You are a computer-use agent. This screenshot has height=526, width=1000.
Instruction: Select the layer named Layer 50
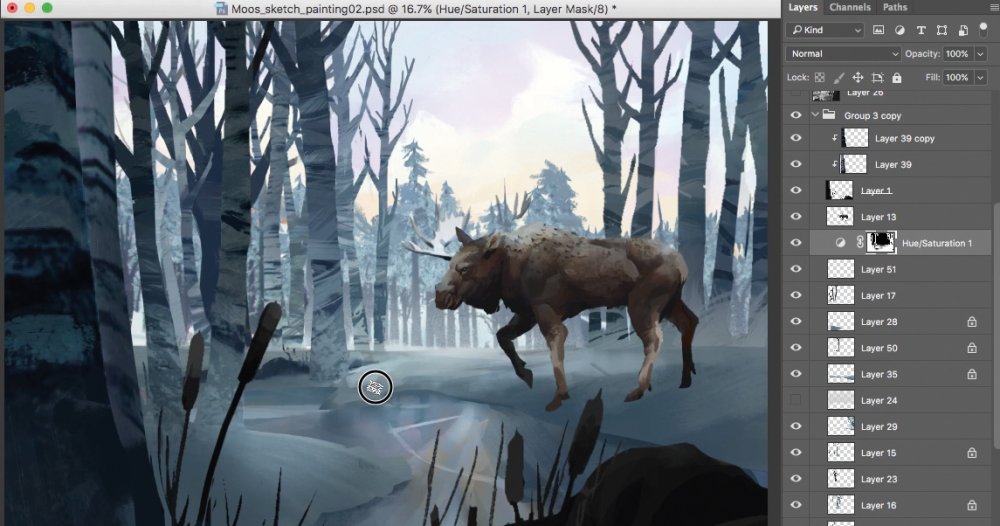tap(879, 348)
